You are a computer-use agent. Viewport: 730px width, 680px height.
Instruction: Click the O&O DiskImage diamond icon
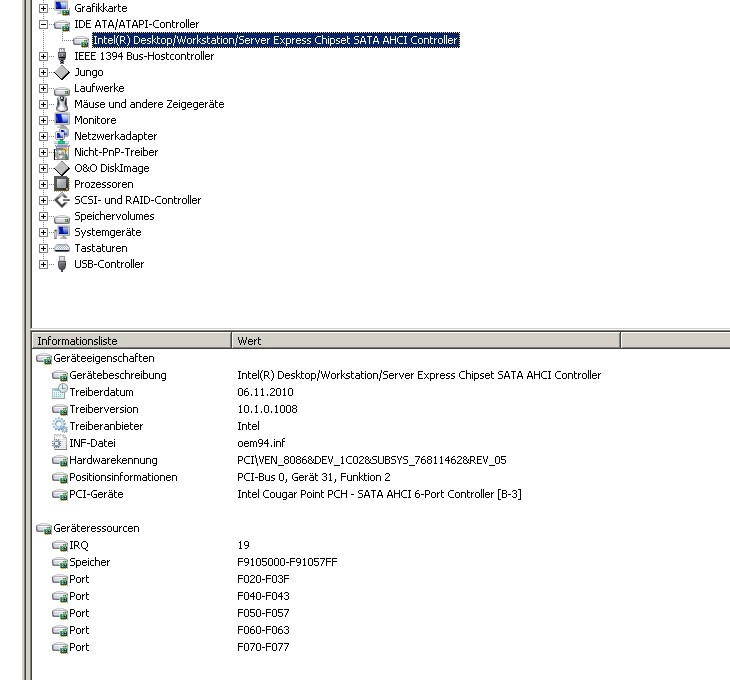click(x=62, y=168)
